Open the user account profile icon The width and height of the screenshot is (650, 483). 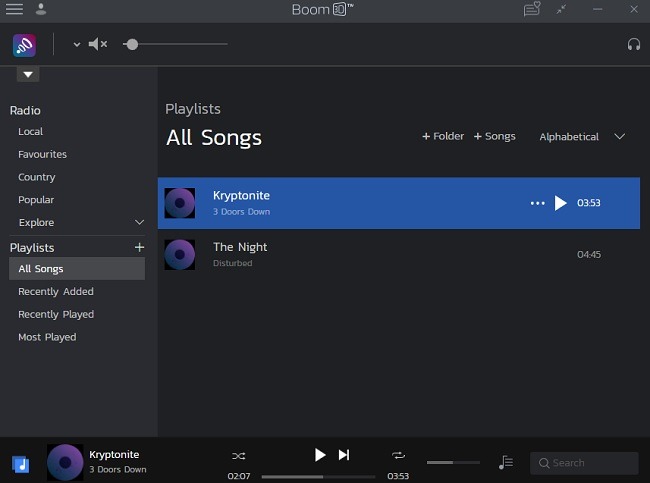click(41, 9)
